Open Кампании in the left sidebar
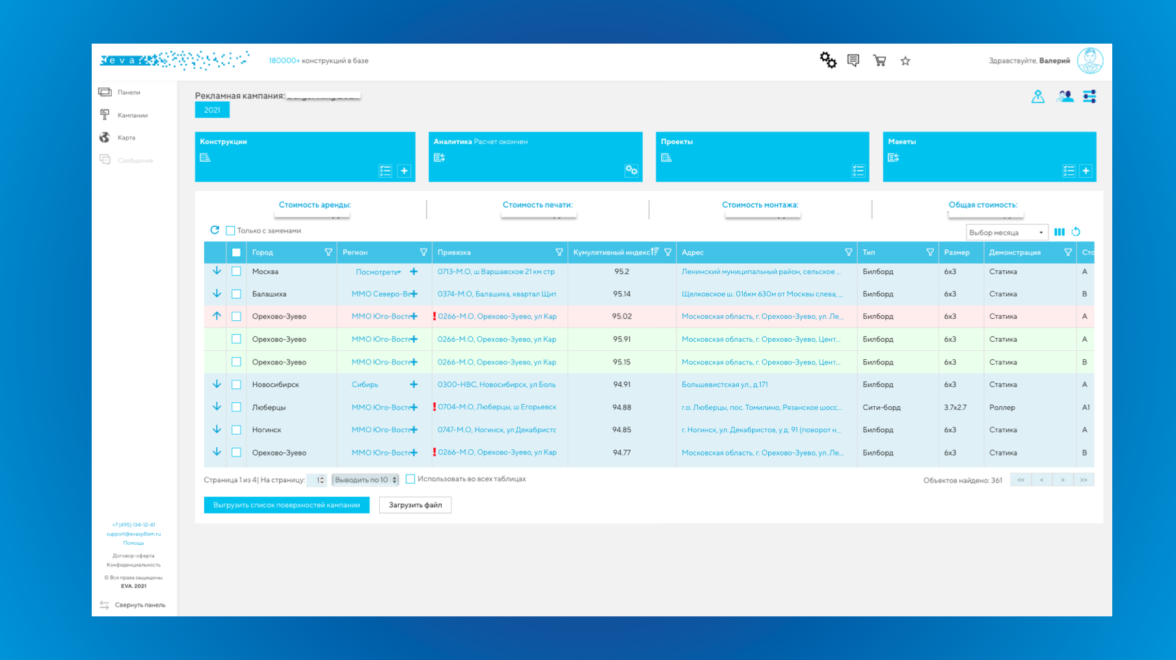Viewport: 1176px width, 660px height. coord(132,115)
